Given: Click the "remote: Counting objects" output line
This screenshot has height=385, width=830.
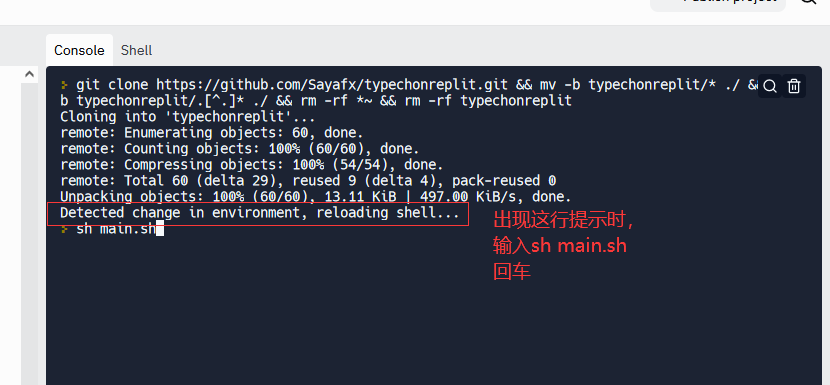Looking at the screenshot, I should [239, 148].
